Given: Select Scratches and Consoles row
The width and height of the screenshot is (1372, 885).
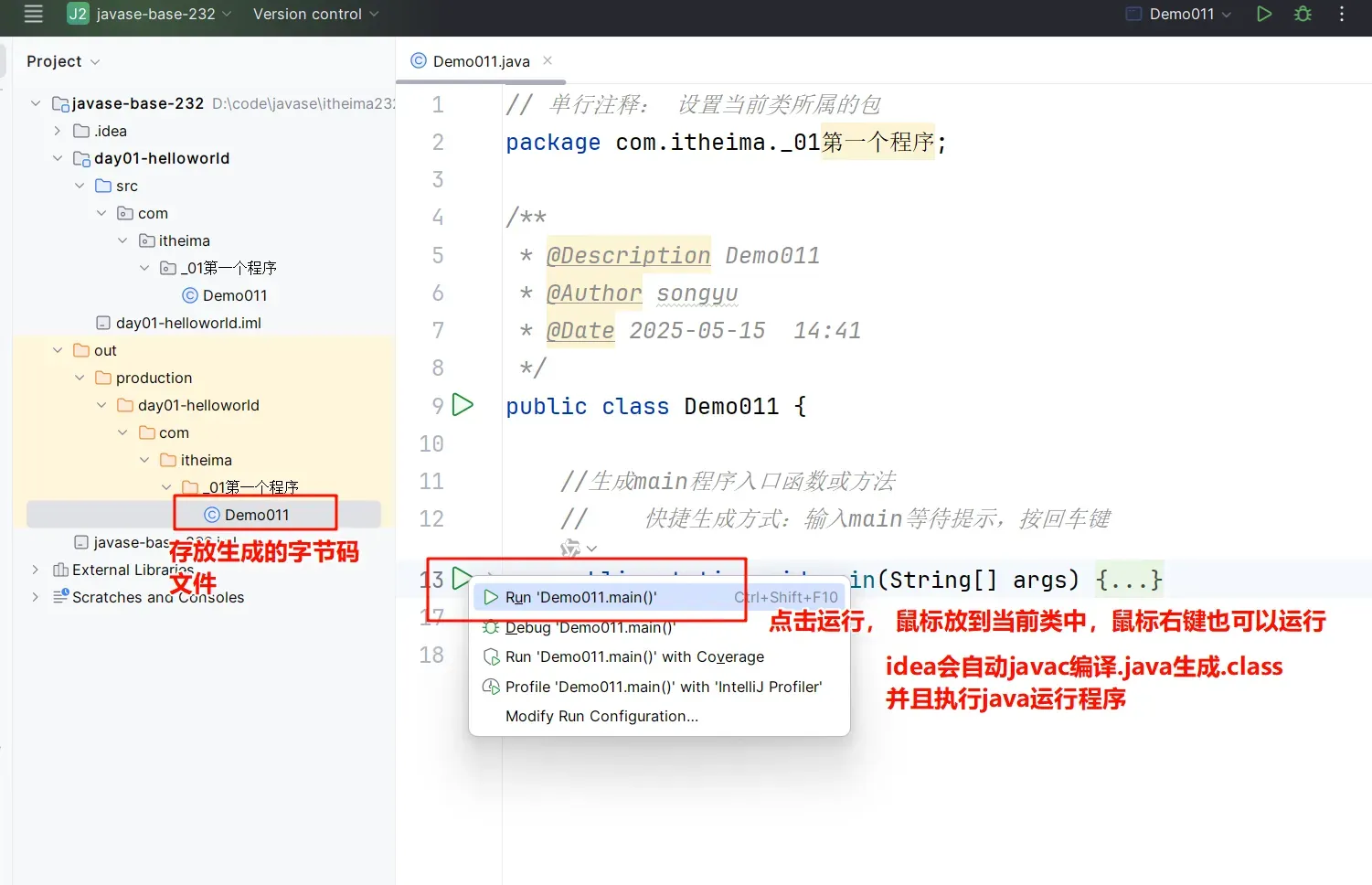Looking at the screenshot, I should tap(204, 597).
